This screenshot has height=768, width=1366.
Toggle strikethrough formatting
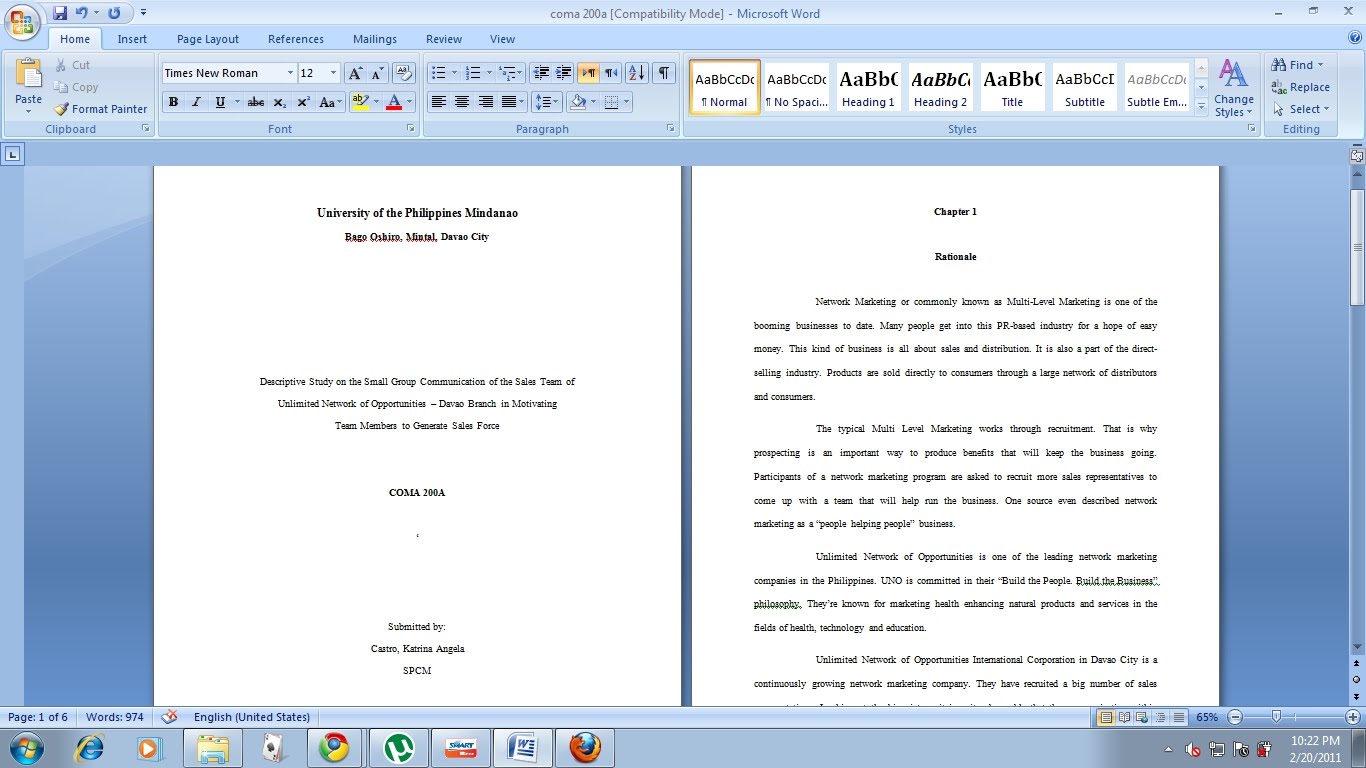pos(256,102)
